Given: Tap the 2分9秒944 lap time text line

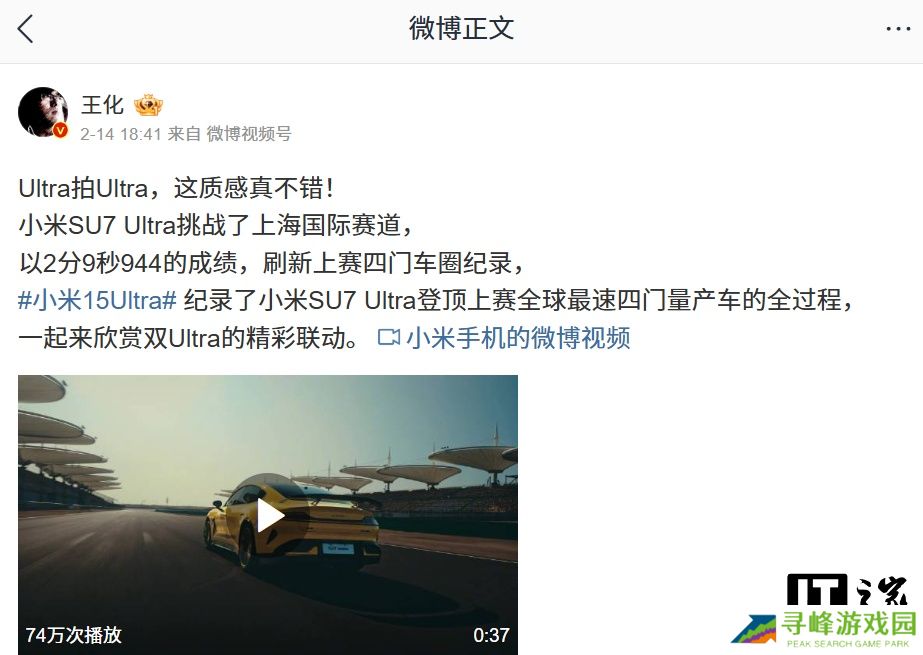Looking at the screenshot, I should click(x=271, y=263).
